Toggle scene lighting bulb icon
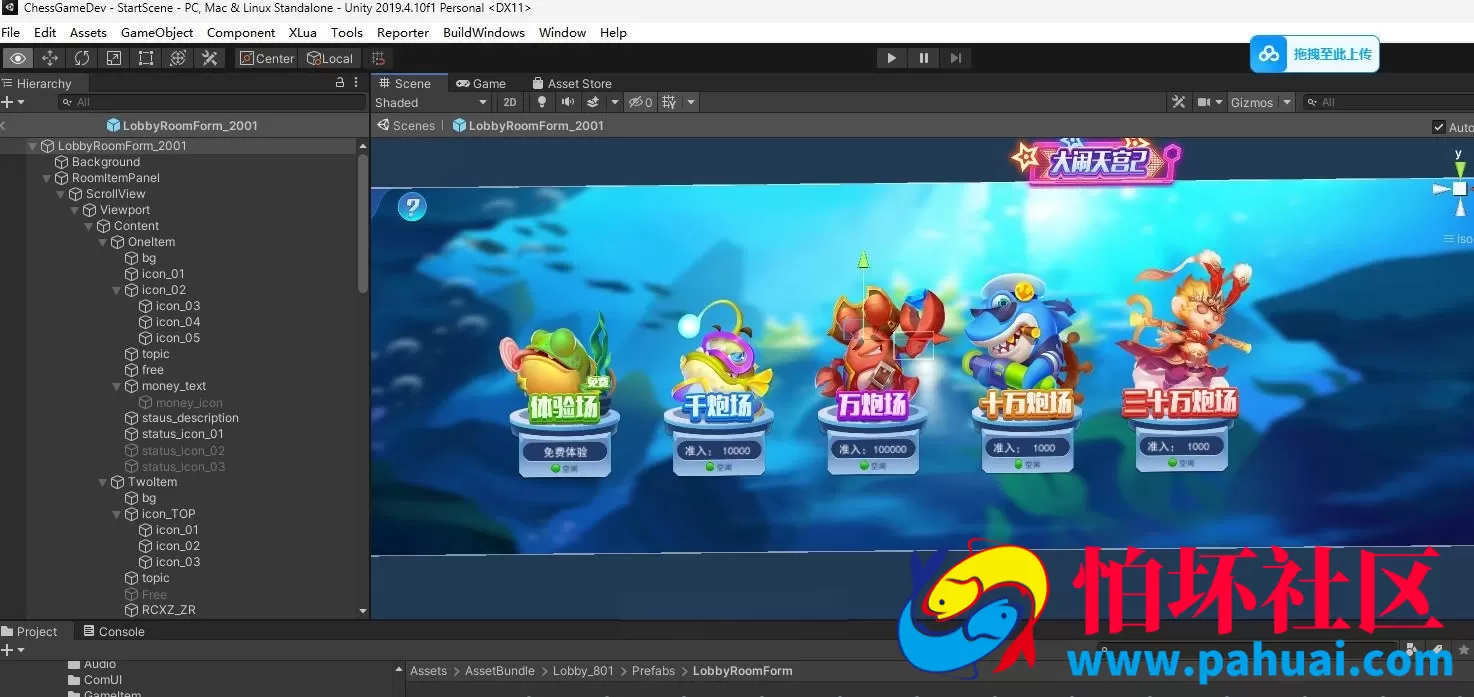This screenshot has height=697, width=1474. pyautogui.click(x=542, y=102)
